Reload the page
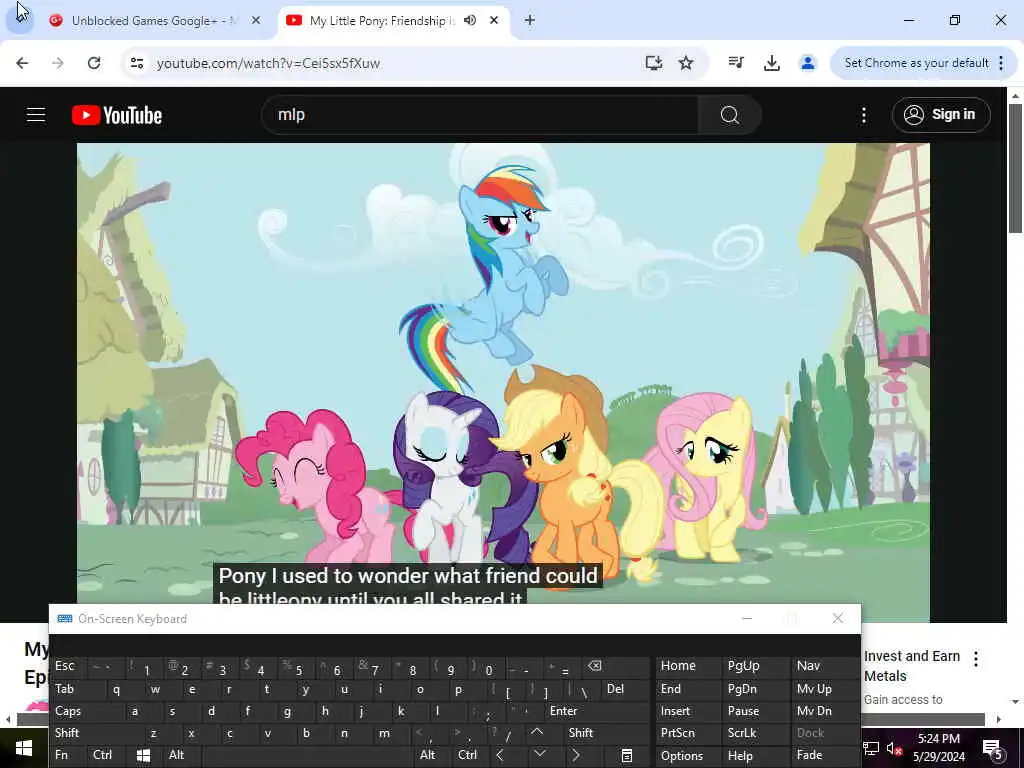 pos(94,63)
